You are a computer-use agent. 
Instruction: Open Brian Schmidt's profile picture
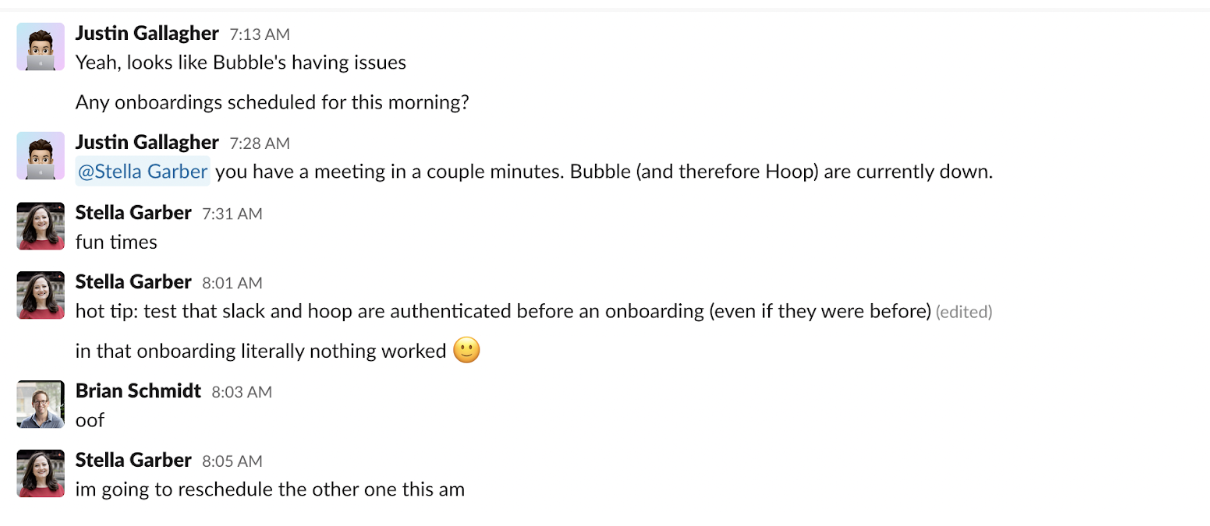[x=41, y=404]
